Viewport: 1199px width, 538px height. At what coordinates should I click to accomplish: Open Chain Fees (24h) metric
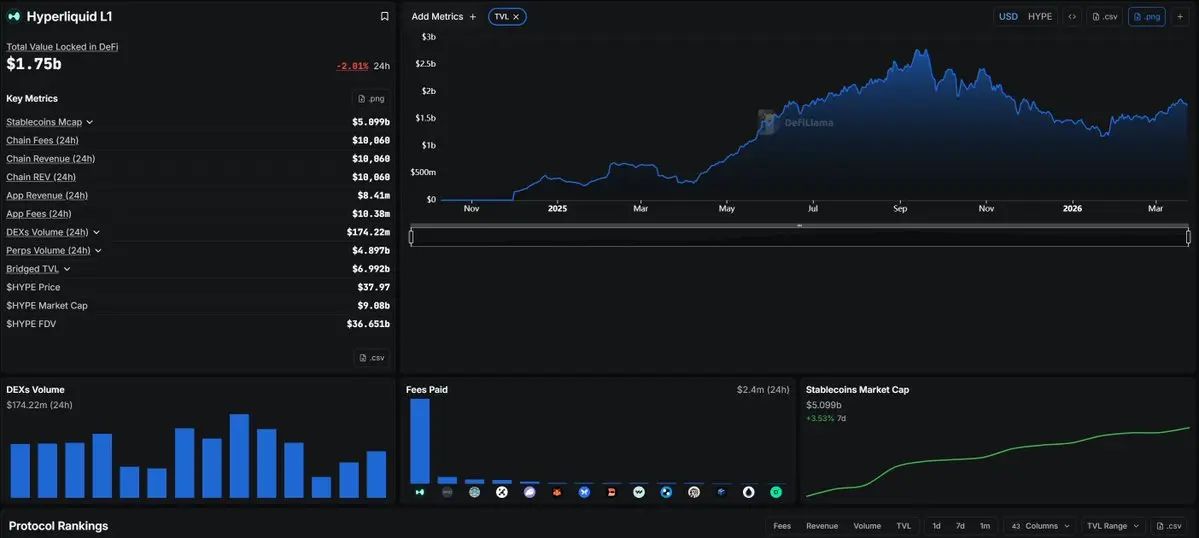point(42,141)
